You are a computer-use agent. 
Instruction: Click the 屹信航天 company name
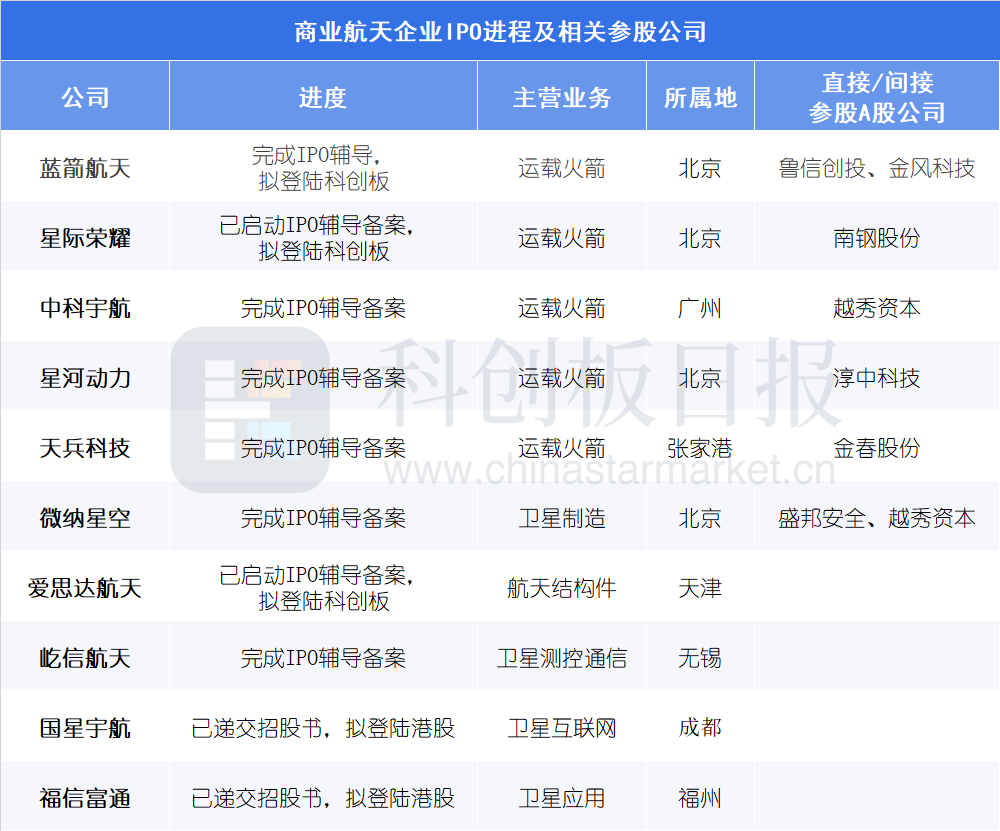click(85, 657)
